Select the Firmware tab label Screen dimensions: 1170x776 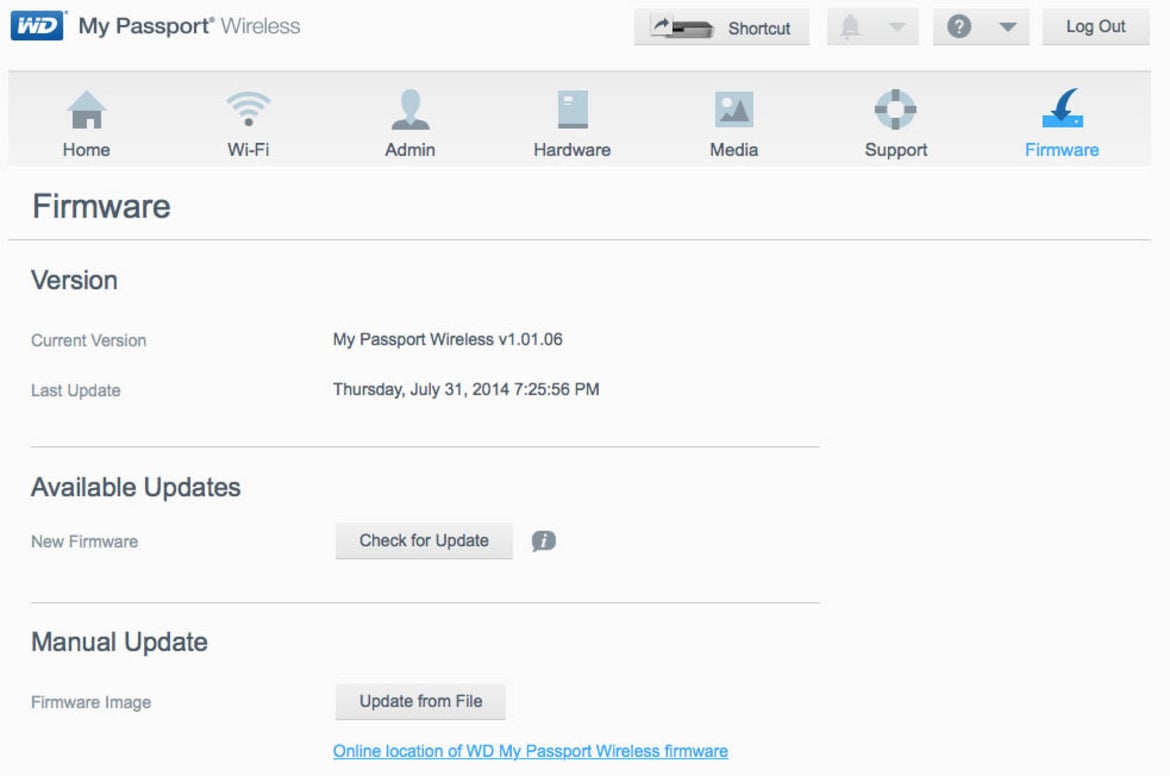[x=1062, y=150]
